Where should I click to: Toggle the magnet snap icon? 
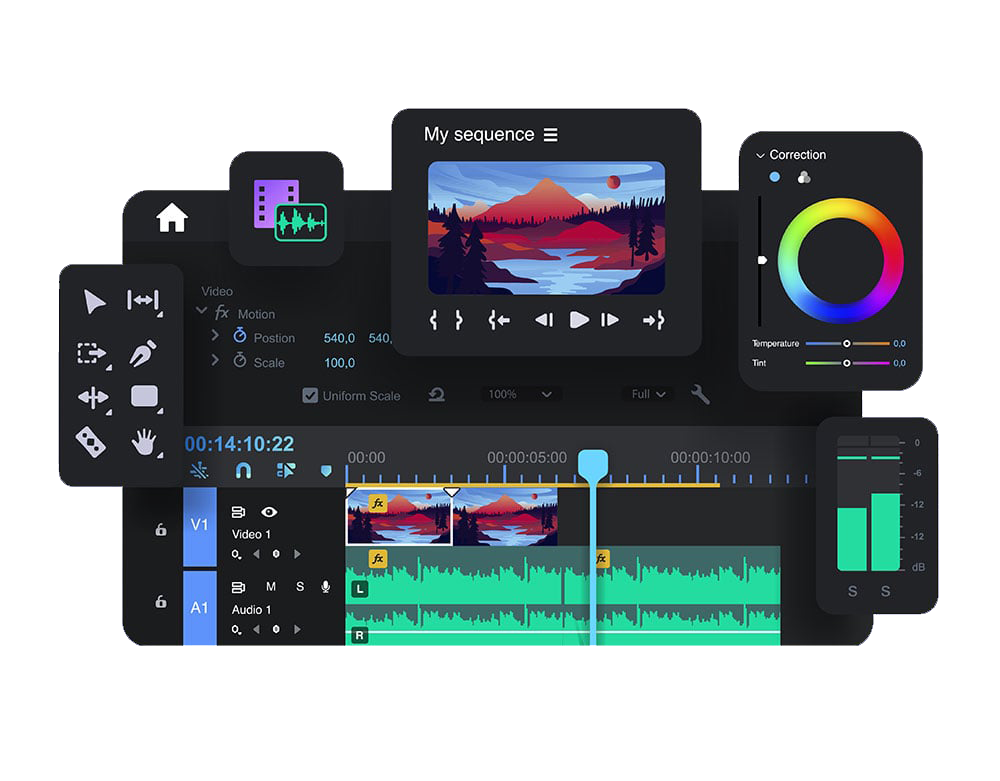pyautogui.click(x=243, y=470)
